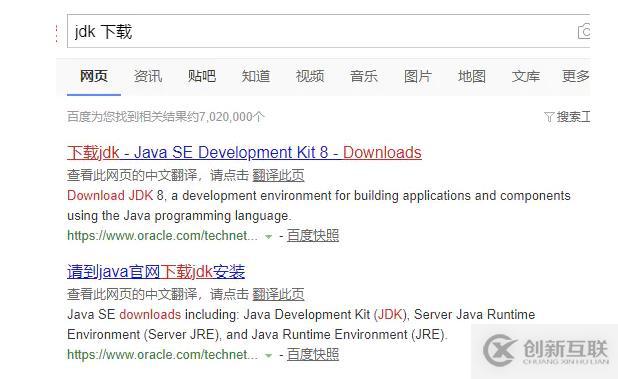Viewport: 618px width, 379px height.
Task: Click the search box containing 'jdk 下载'
Action: [329, 31]
